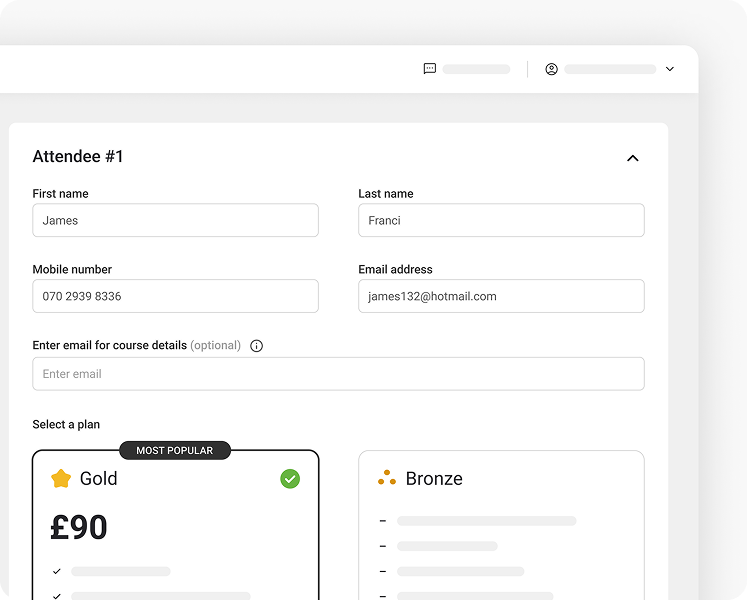Click the Attendee #1 heading

[x=78, y=157]
